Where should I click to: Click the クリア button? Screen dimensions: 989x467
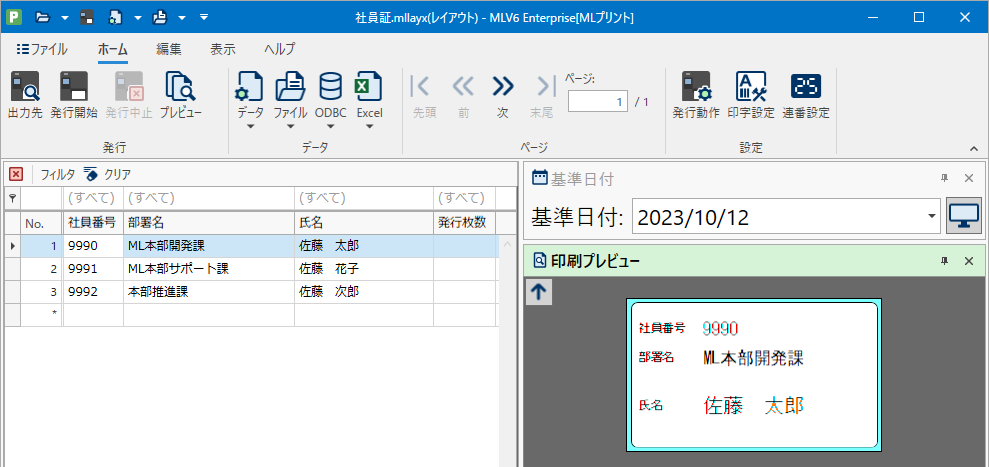click(108, 174)
